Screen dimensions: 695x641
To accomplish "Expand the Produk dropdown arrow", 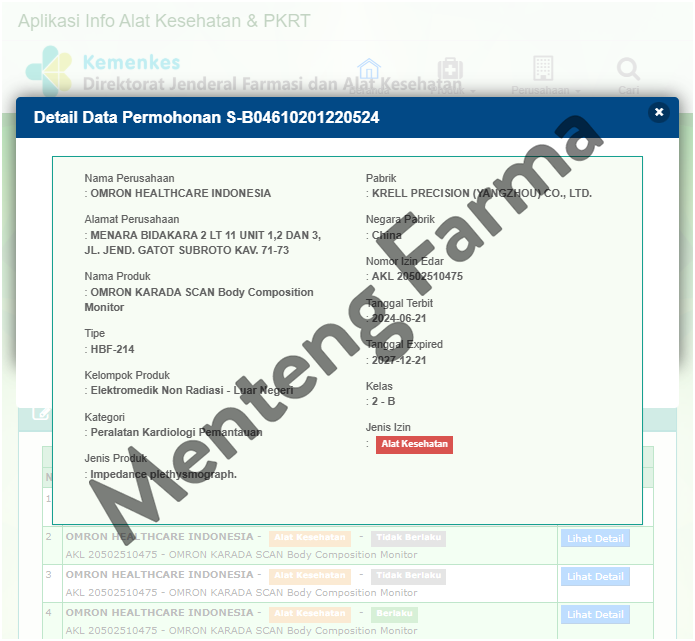I will (473, 91).
